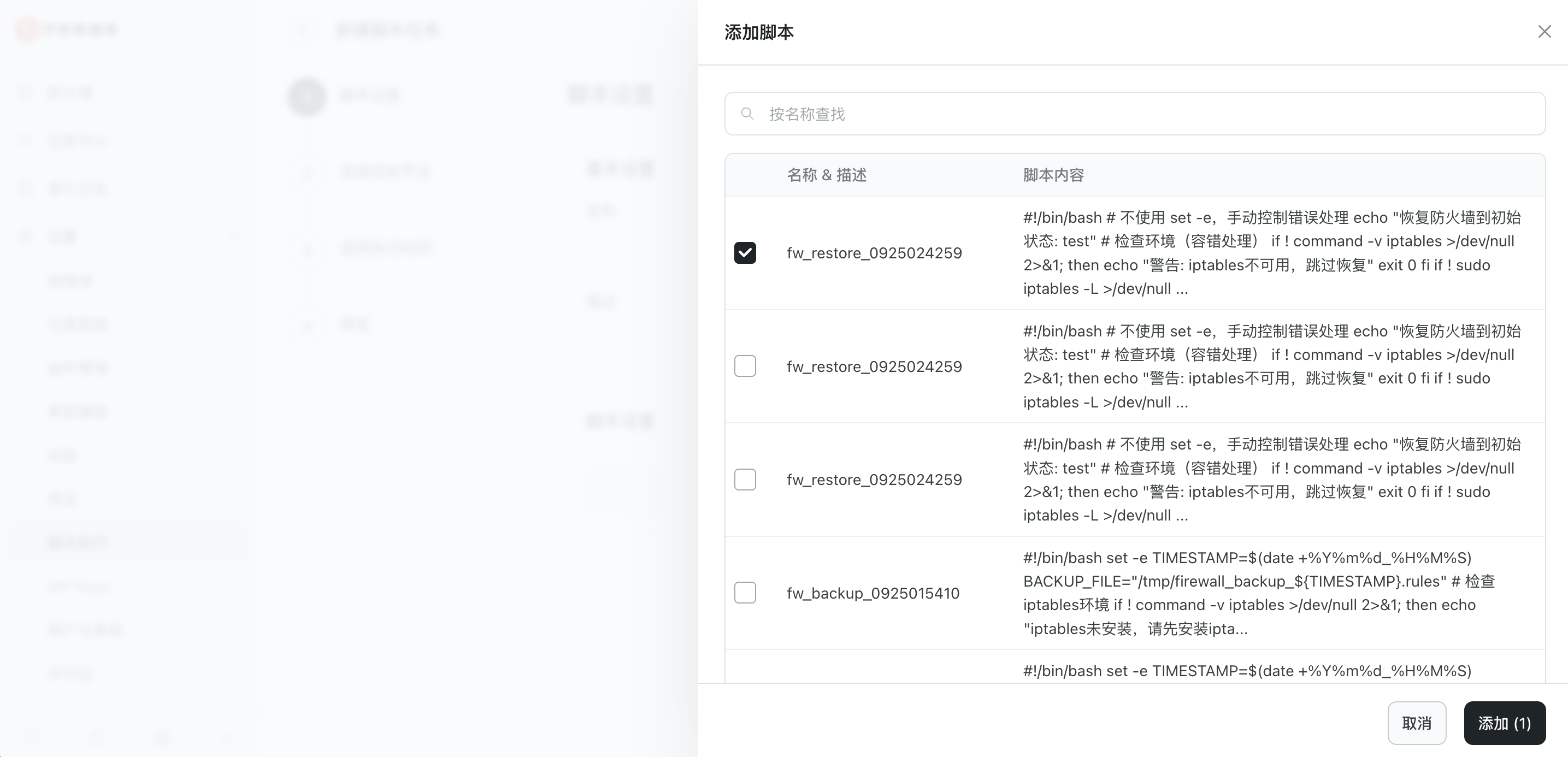Click the third fw_restore_0925024259 row

874,480
